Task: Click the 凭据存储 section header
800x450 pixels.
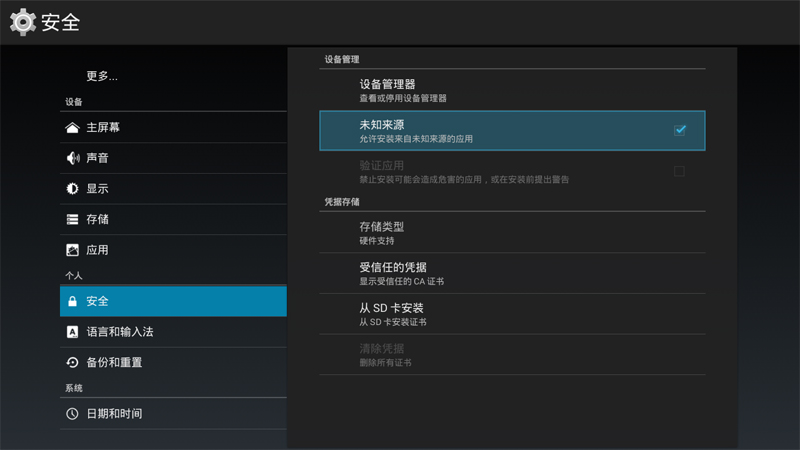Action: coord(342,202)
